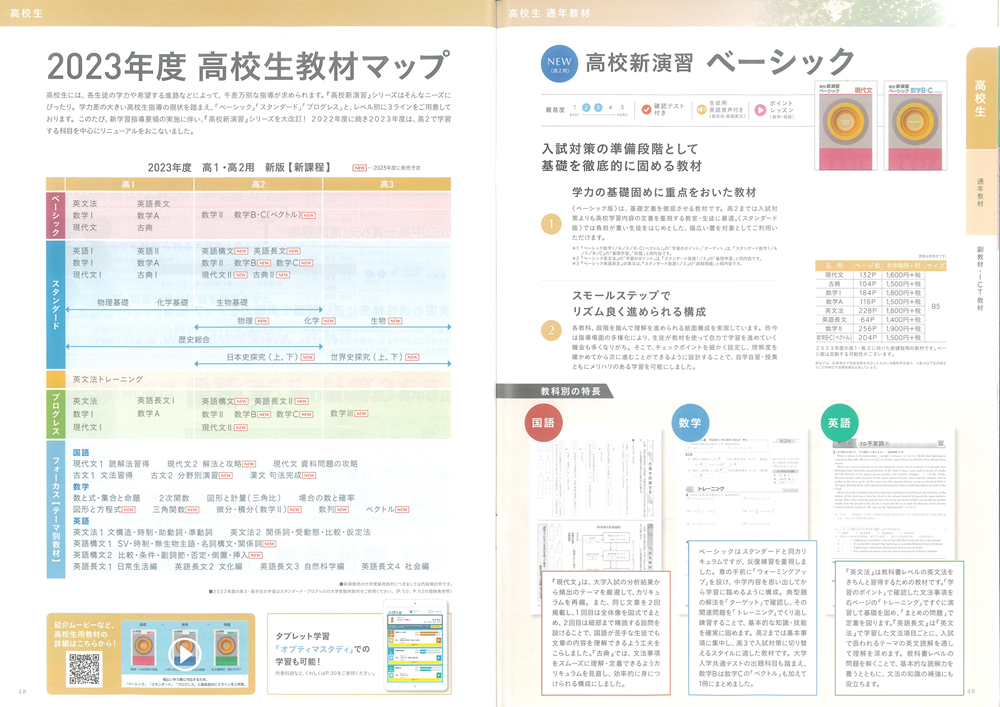Click 化学基礎 in the Standard row

coord(172,302)
